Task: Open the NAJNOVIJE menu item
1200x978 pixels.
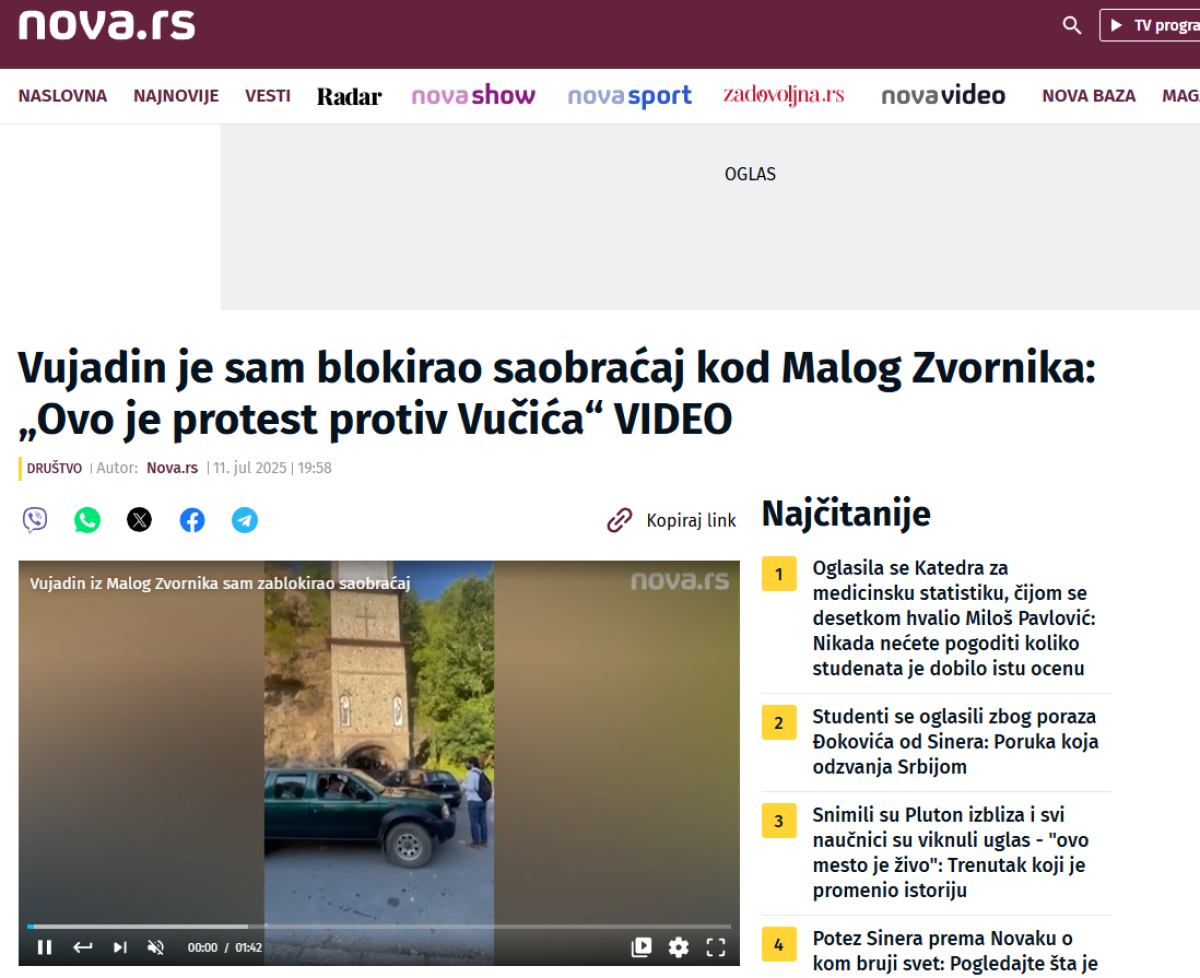Action: 176,96
